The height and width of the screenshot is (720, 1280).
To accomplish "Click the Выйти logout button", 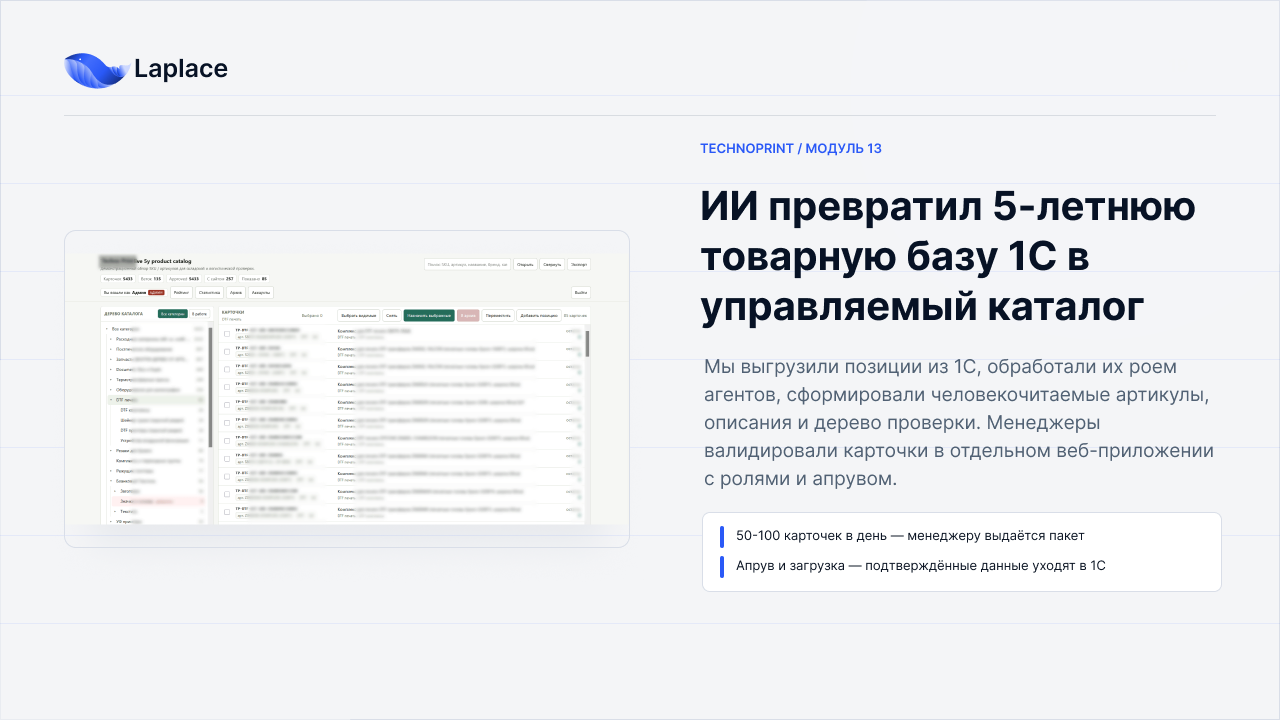I will [x=581, y=292].
